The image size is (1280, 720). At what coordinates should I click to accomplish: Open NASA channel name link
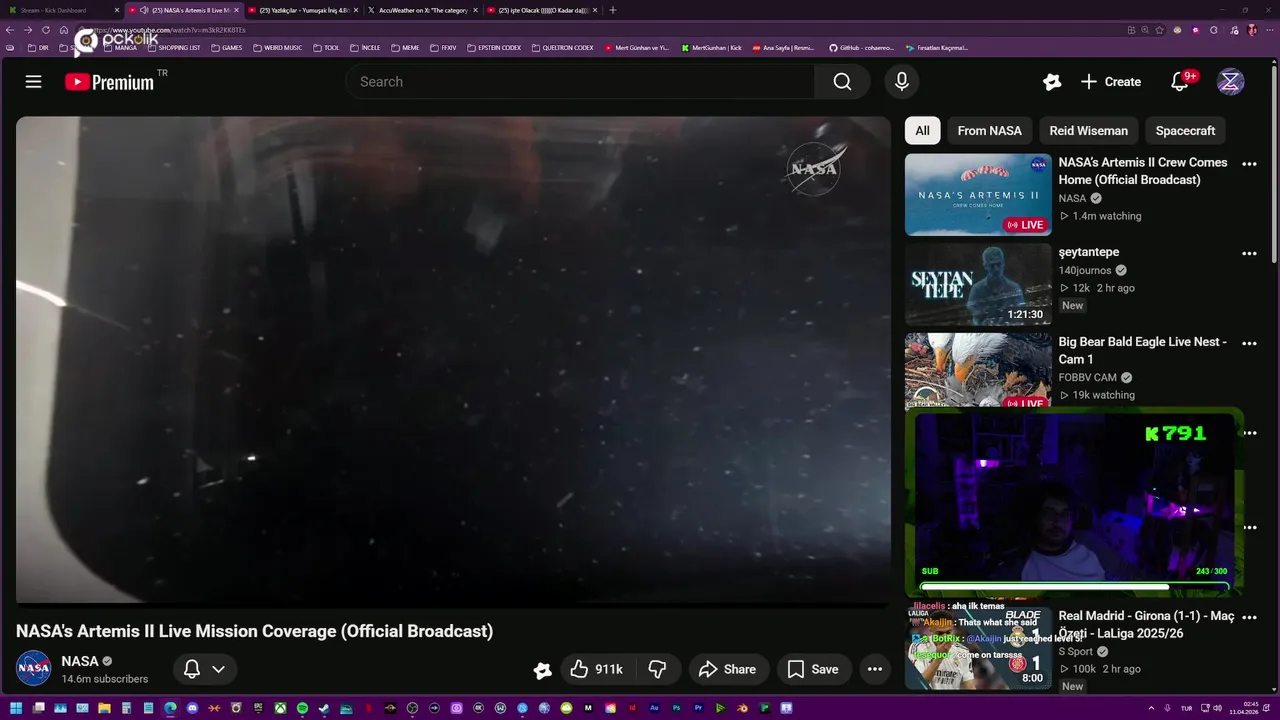tap(80, 661)
